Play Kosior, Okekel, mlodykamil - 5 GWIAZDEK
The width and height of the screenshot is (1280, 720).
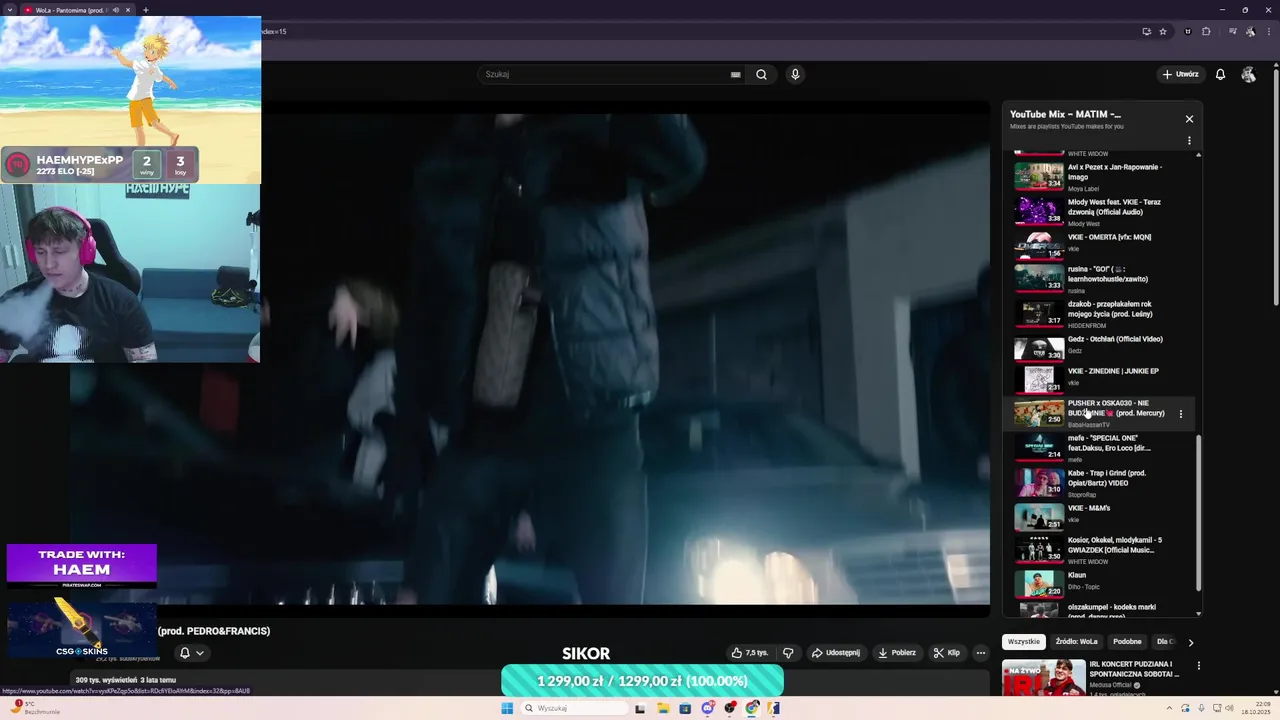pyautogui.click(x=1098, y=549)
